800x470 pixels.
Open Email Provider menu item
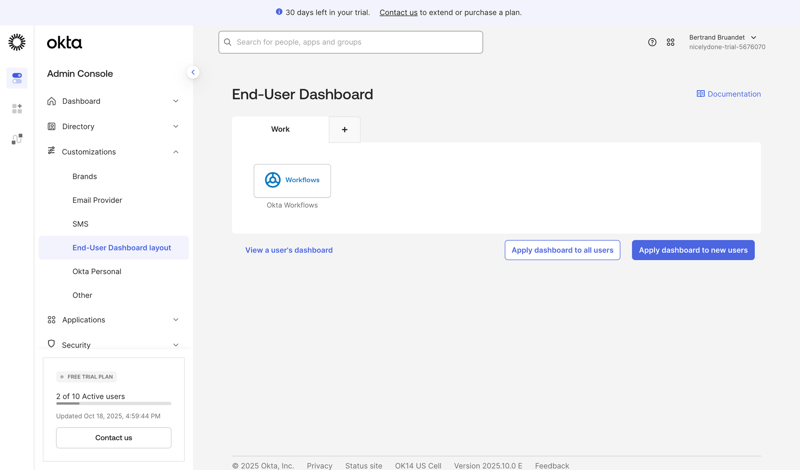(x=97, y=200)
